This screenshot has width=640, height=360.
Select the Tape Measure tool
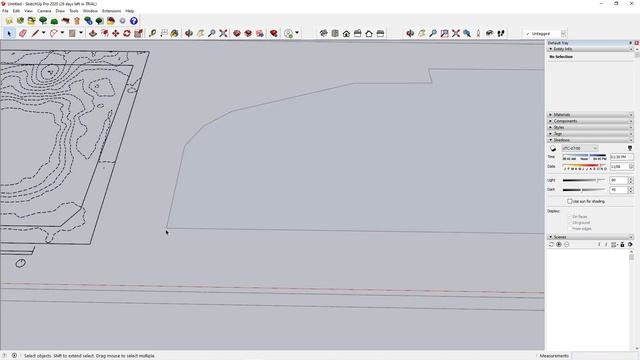coord(152,33)
